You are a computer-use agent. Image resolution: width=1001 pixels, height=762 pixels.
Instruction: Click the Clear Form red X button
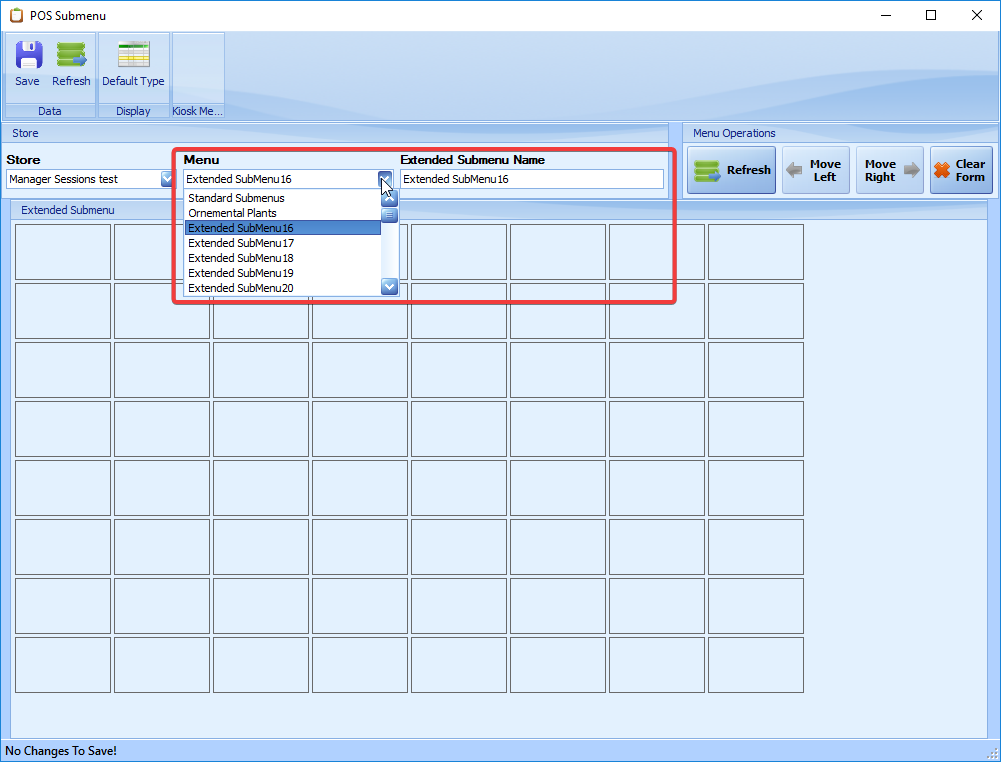[x=960, y=171]
